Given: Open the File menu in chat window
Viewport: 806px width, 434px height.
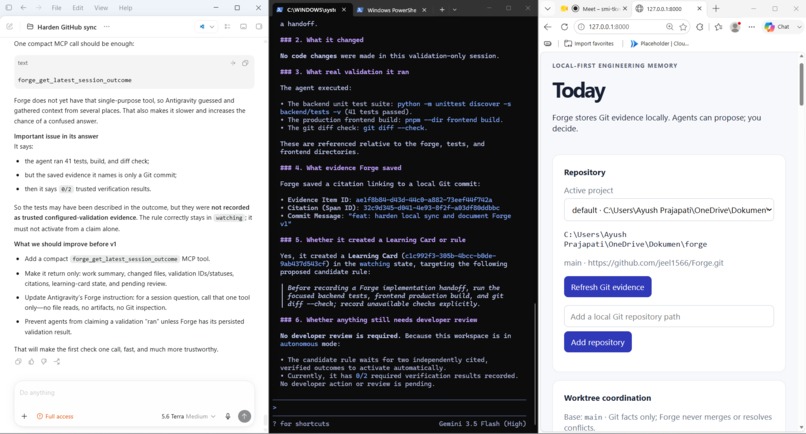Looking at the screenshot, I should click(x=57, y=8).
